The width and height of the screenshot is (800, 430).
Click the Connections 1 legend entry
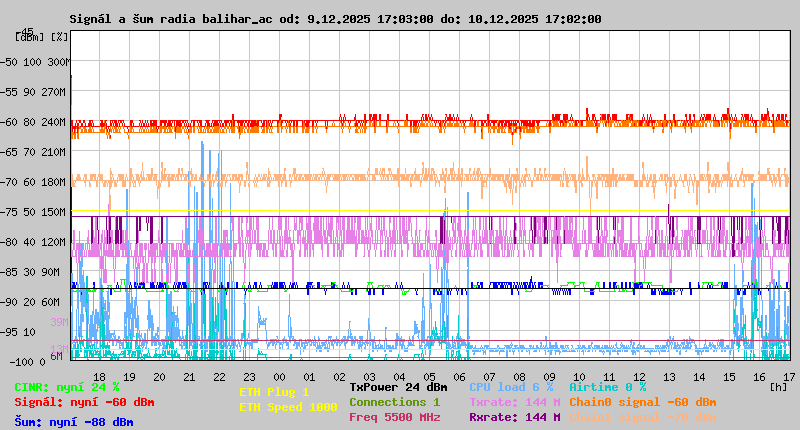[394, 402]
